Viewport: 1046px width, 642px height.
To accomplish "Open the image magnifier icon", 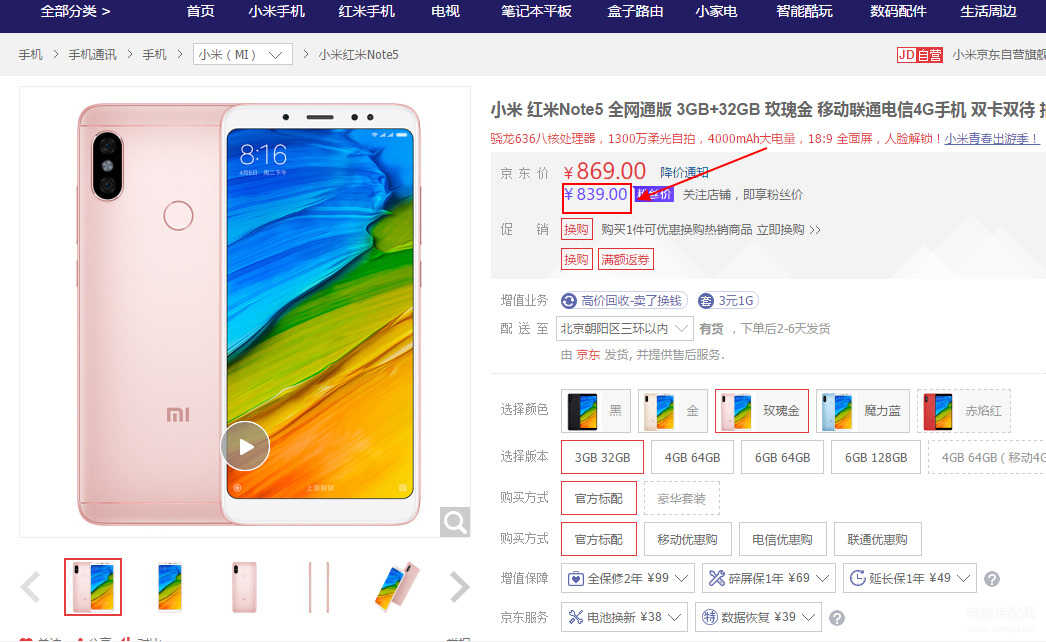I will tap(455, 522).
